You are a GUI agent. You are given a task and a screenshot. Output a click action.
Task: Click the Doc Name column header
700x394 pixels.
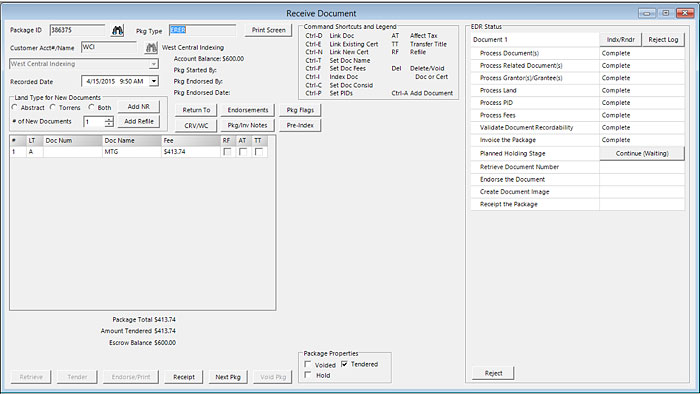132,141
